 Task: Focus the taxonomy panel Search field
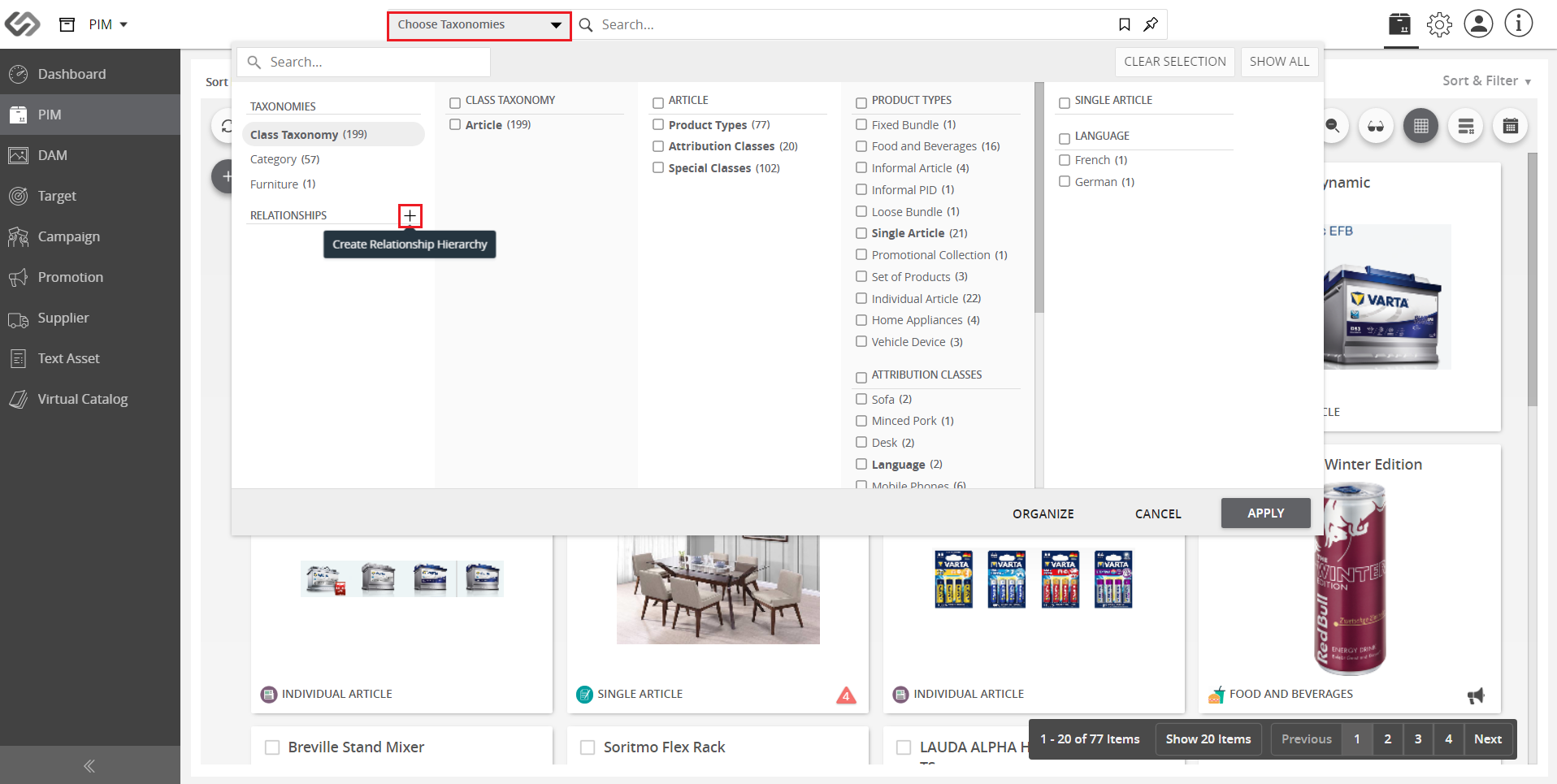click(363, 62)
